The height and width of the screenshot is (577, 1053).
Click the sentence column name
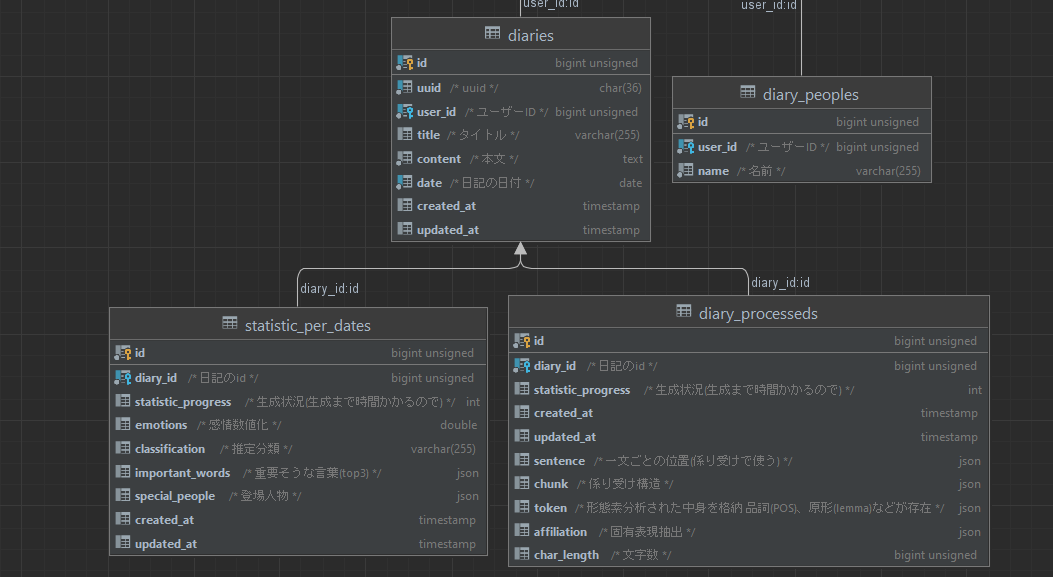559,461
